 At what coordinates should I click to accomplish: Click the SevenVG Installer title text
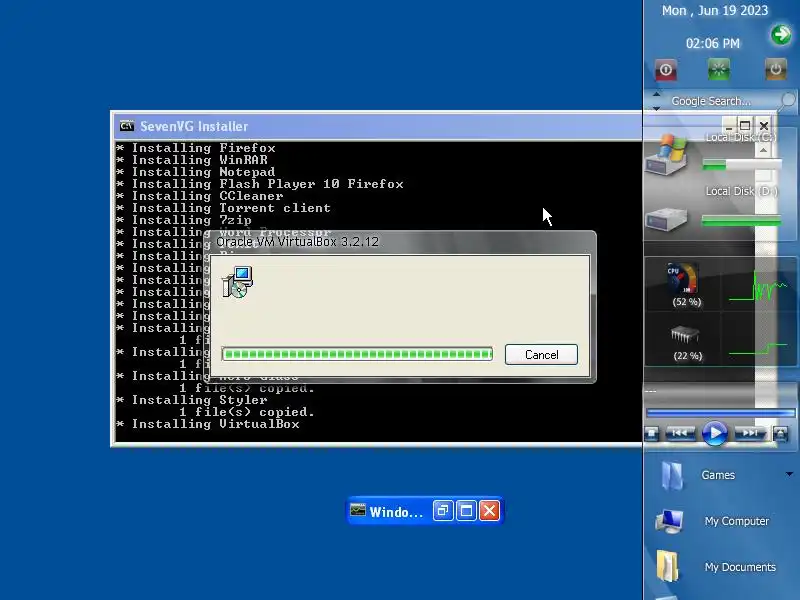[194, 126]
